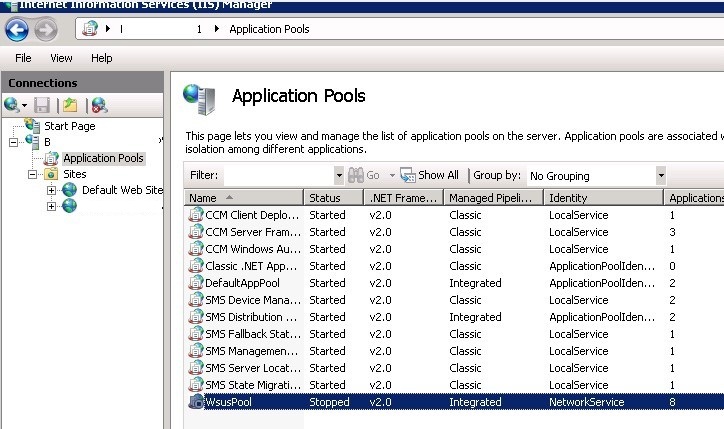Sort by .NET Framework column header
This screenshot has height=429, width=724.
pos(404,198)
